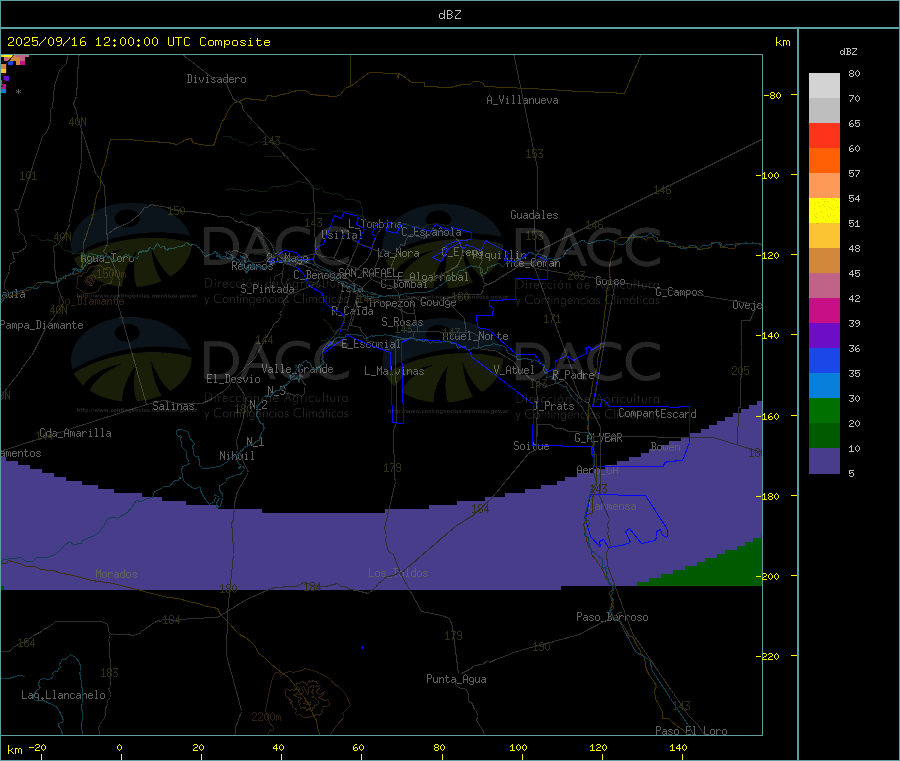Click the Morados map label
This screenshot has height=761, width=900.
[117, 574]
